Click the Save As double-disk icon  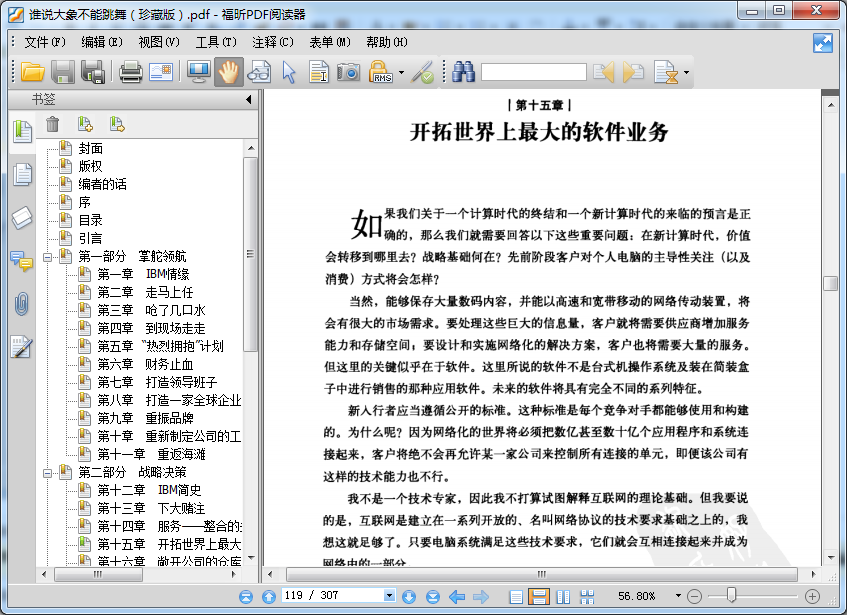point(93,72)
